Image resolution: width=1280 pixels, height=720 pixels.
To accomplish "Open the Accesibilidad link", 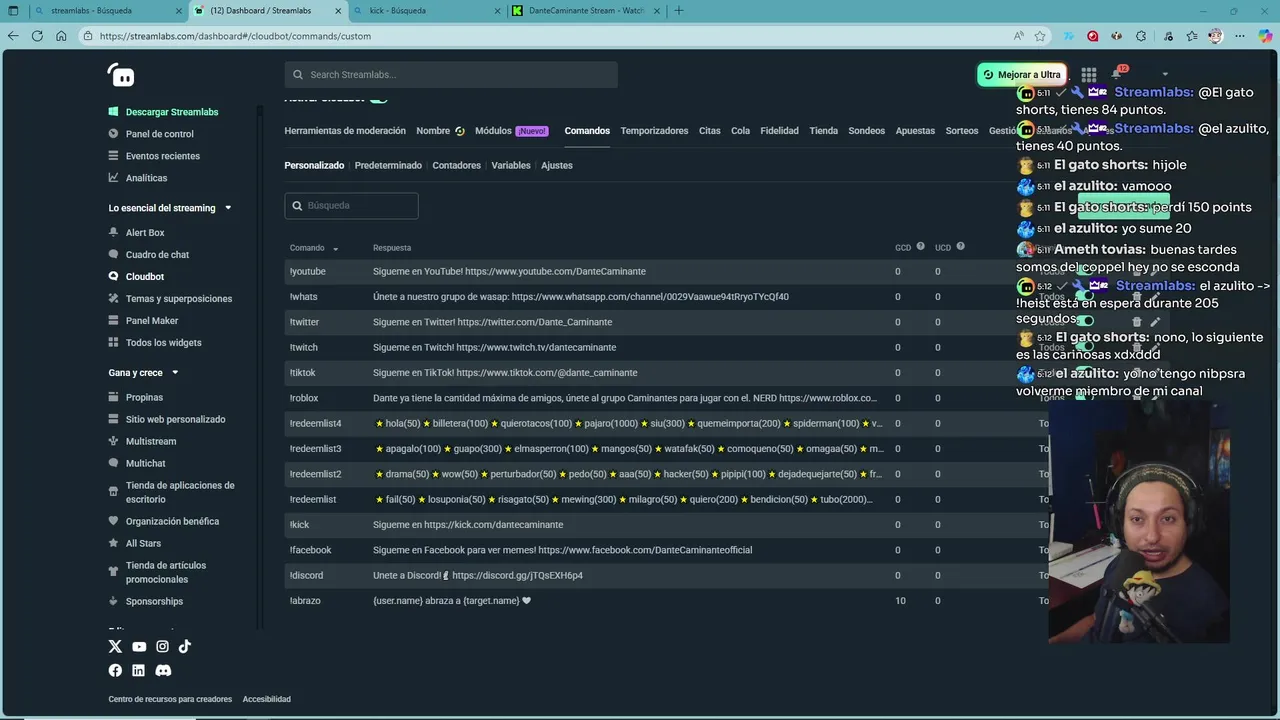I will pos(266,699).
